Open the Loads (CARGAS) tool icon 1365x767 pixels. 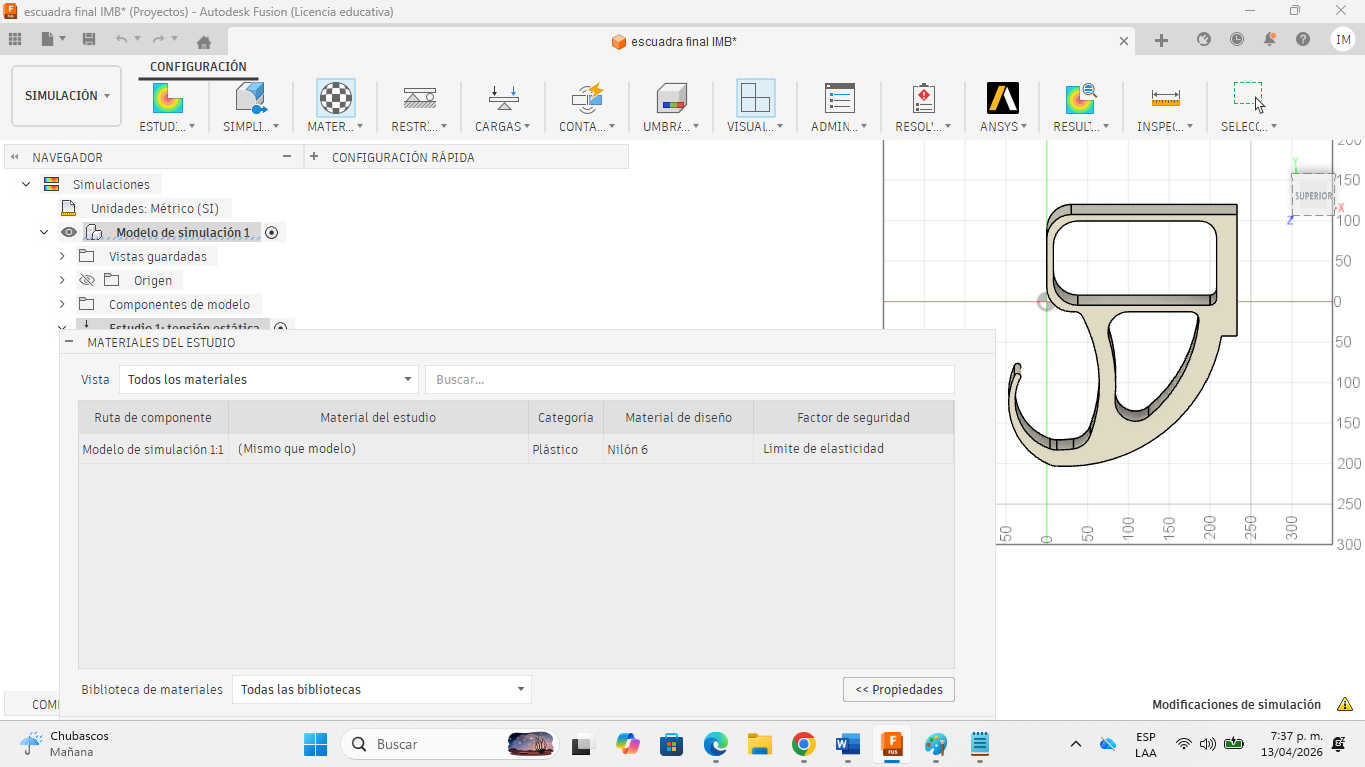coord(503,98)
